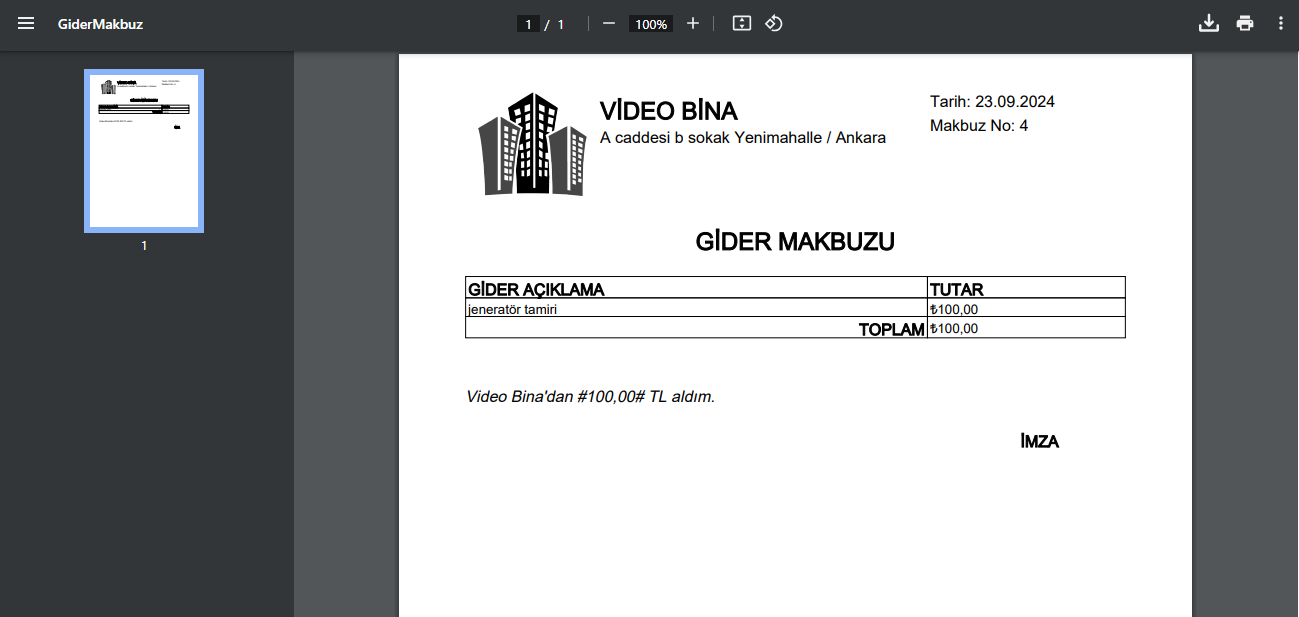Click the Tarih: 23.09.2024 date text
Image resolution: width=1299 pixels, height=617 pixels.
pyautogui.click(x=992, y=101)
